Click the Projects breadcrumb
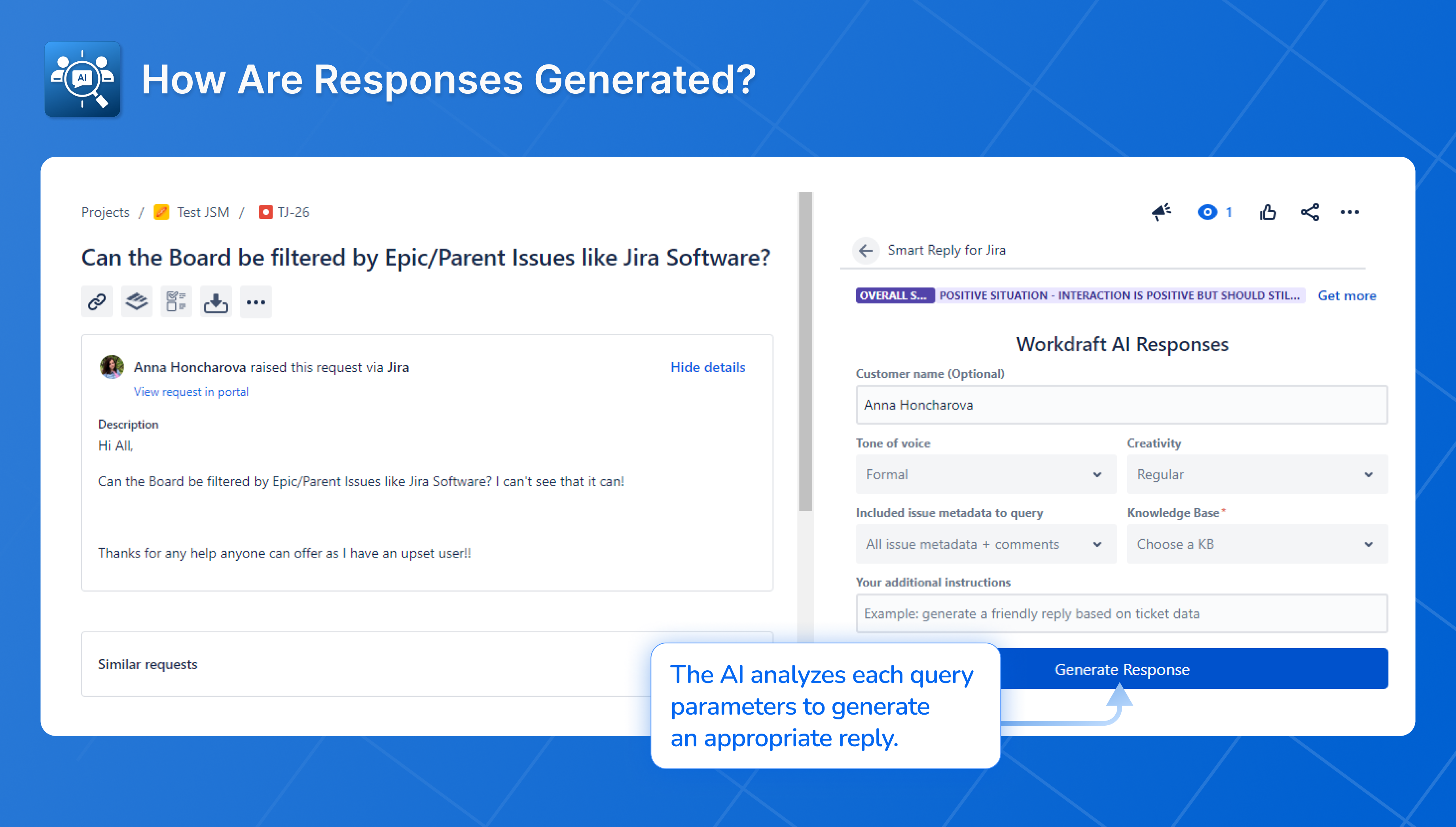The height and width of the screenshot is (827, 1456). [105, 212]
